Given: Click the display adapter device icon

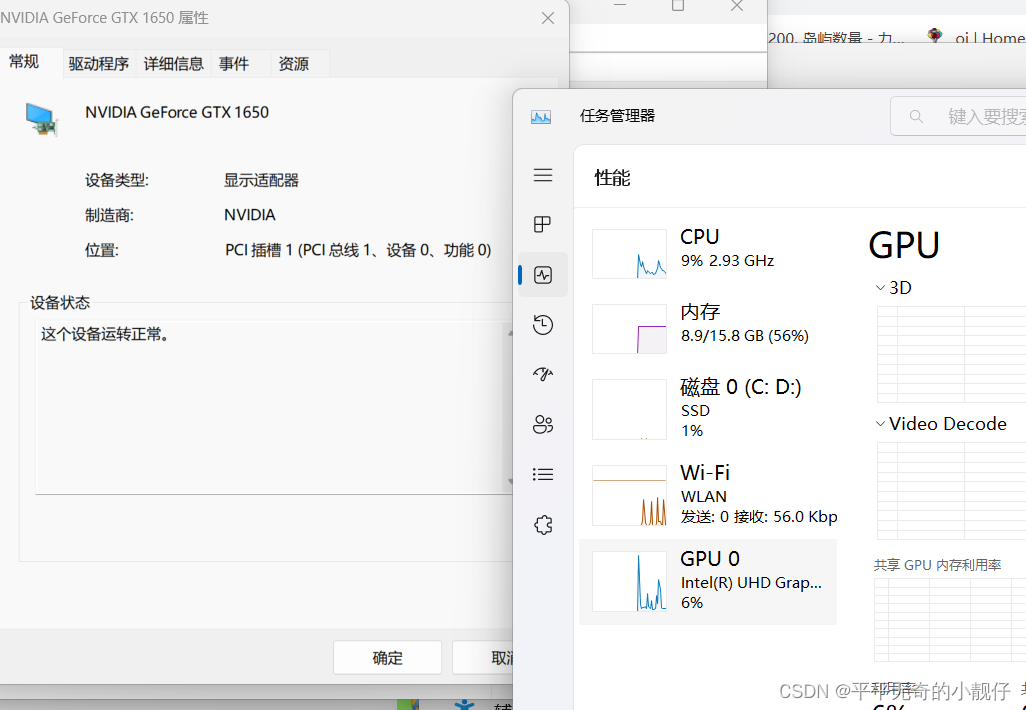Looking at the screenshot, I should tap(42, 119).
